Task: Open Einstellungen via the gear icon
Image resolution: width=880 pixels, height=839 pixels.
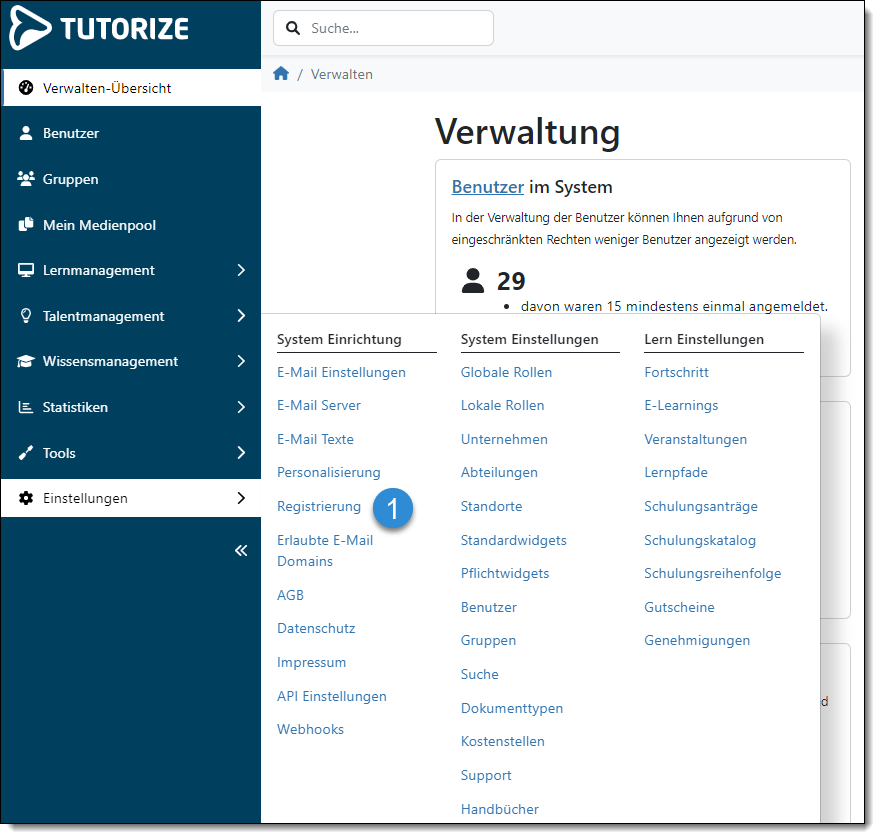Action: [x=24, y=498]
